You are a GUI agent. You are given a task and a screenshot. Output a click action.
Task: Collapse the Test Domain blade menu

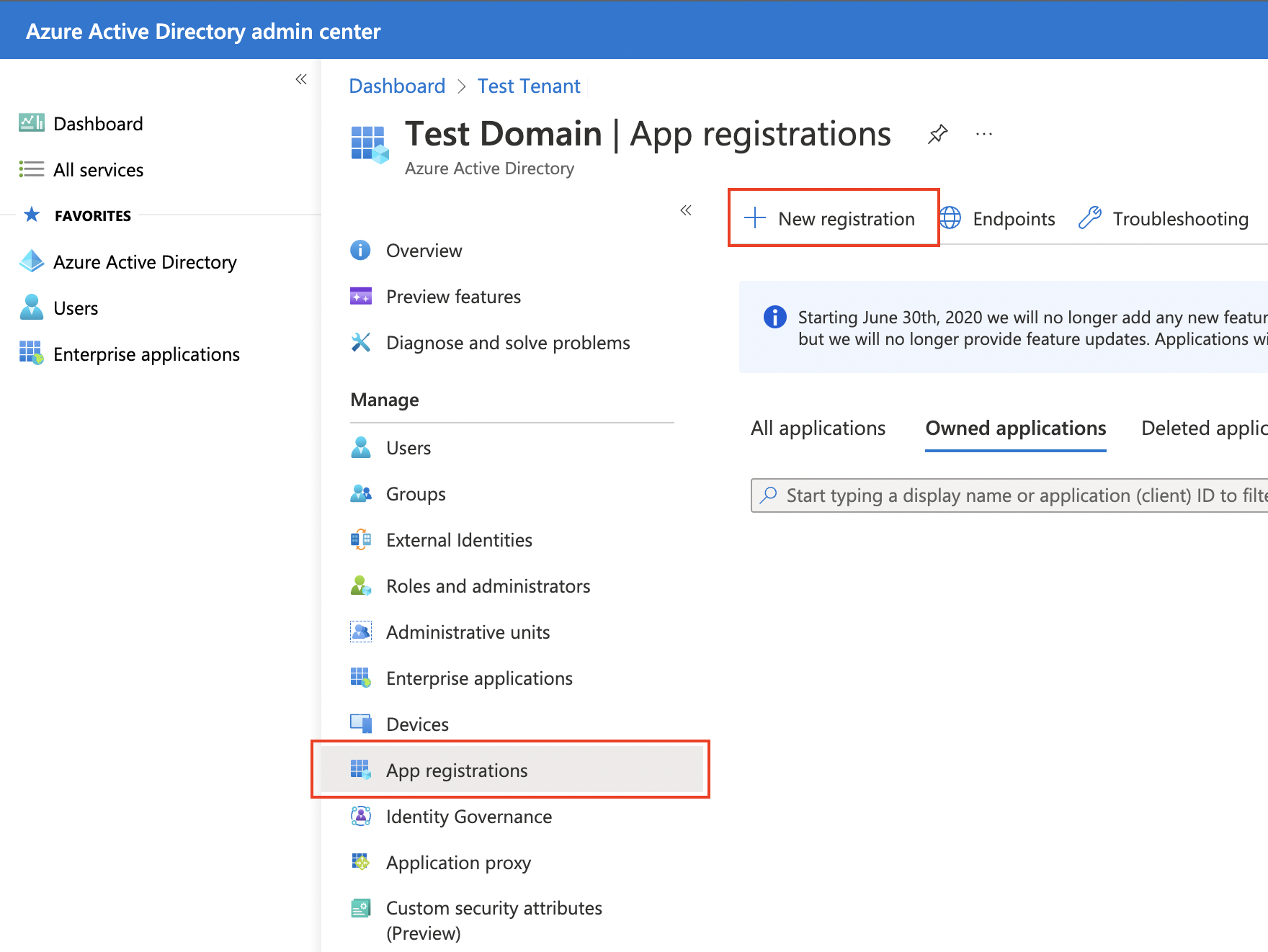[x=685, y=210]
